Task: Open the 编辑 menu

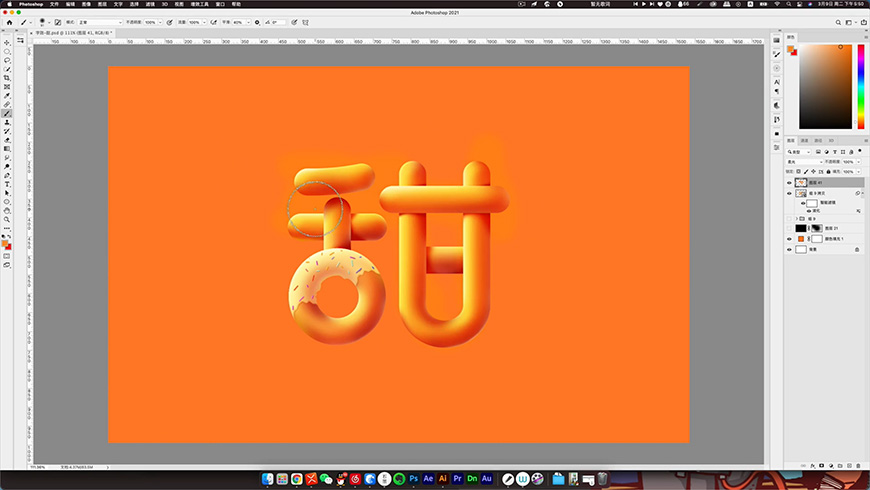Action: click(x=70, y=4)
